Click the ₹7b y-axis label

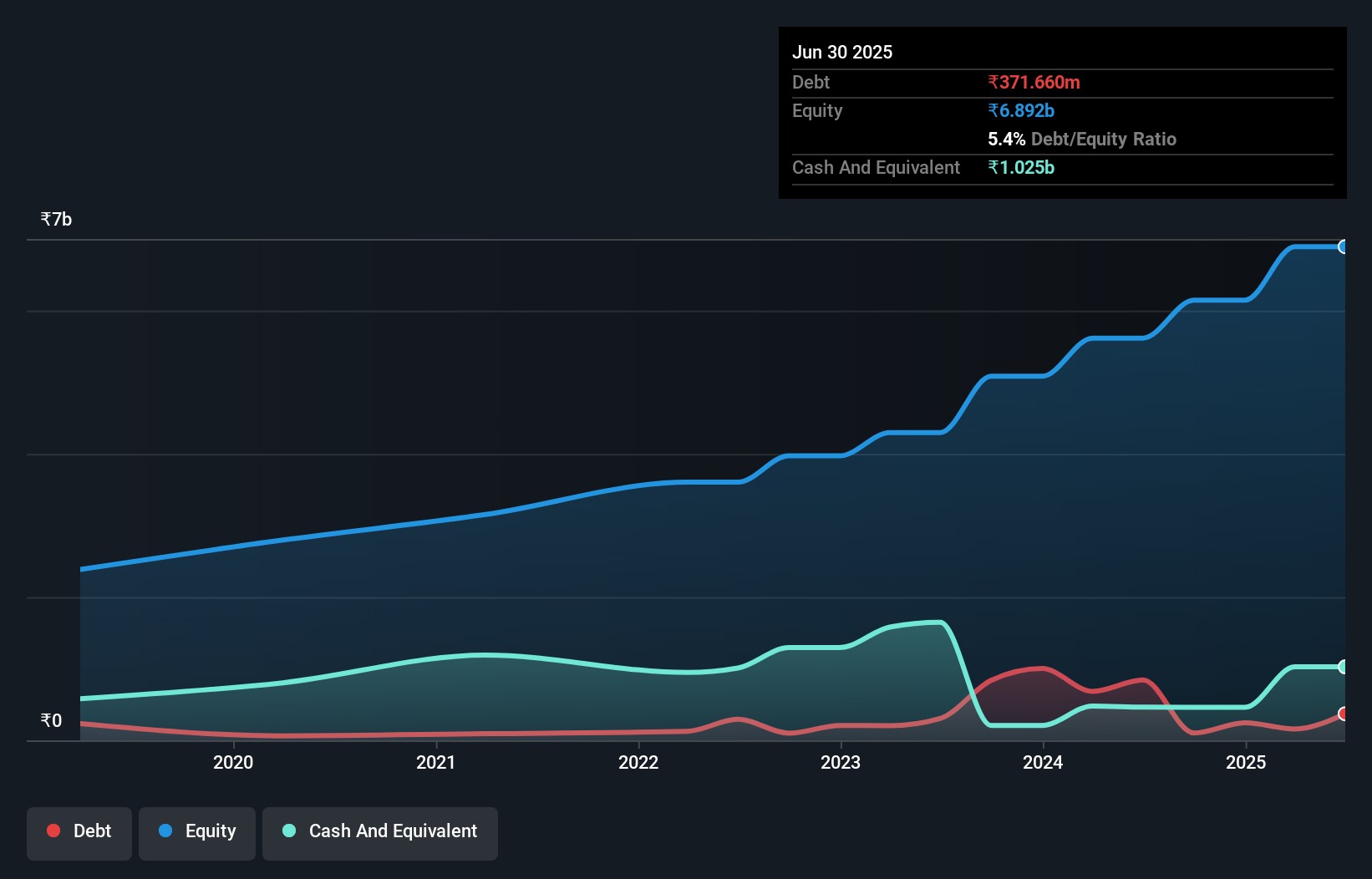(56, 219)
